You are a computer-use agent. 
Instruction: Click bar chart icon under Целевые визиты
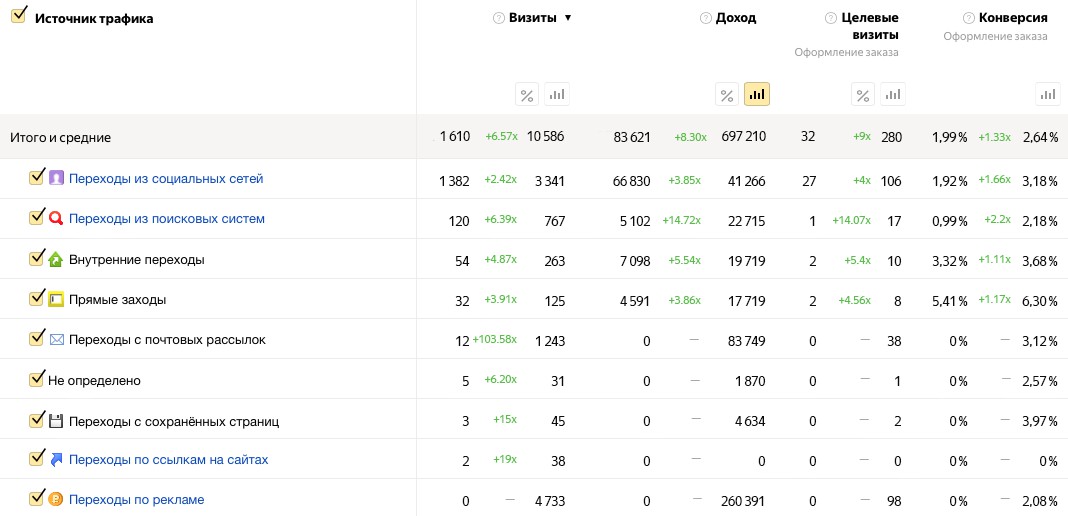892,95
